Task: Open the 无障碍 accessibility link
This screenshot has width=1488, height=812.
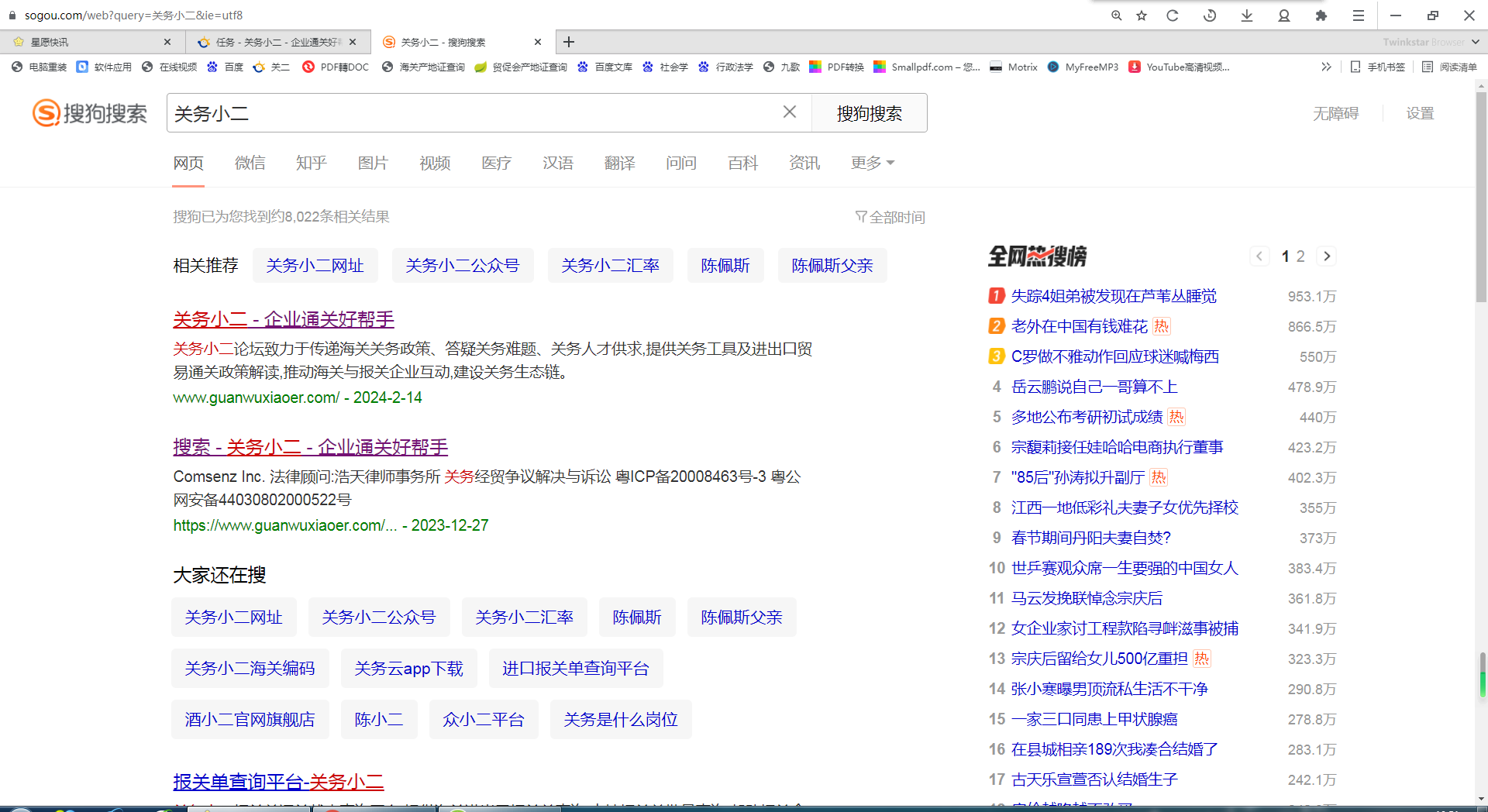Action: pyautogui.click(x=1336, y=114)
